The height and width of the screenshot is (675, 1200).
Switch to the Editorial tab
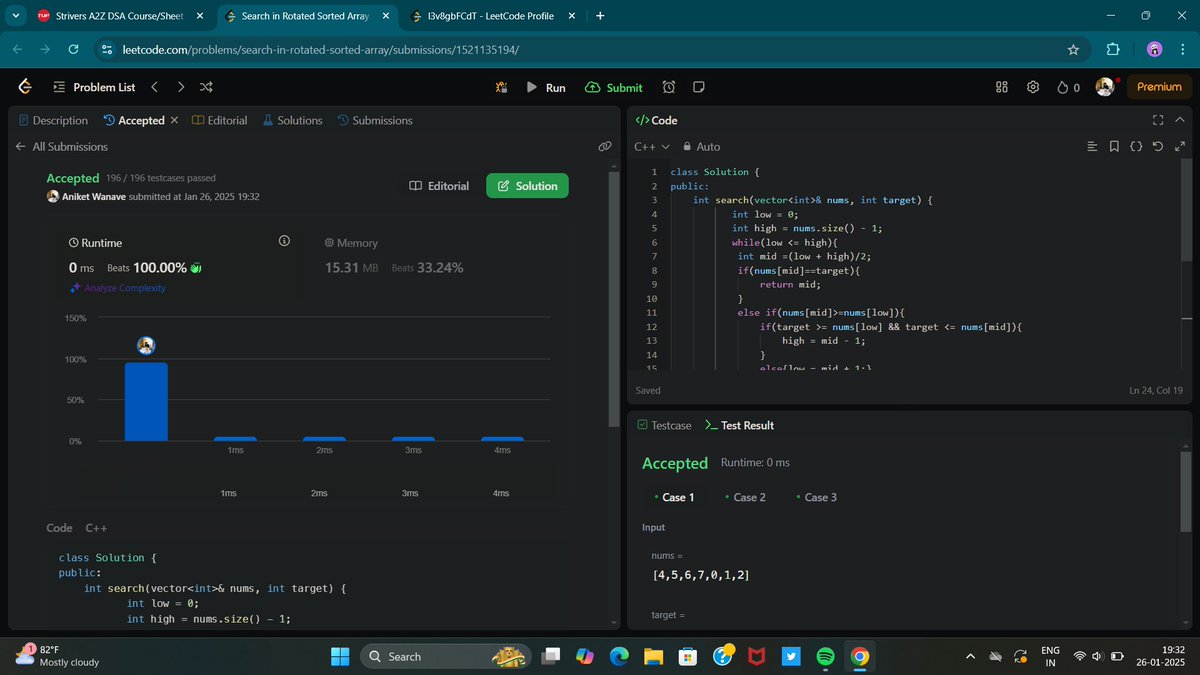[219, 120]
